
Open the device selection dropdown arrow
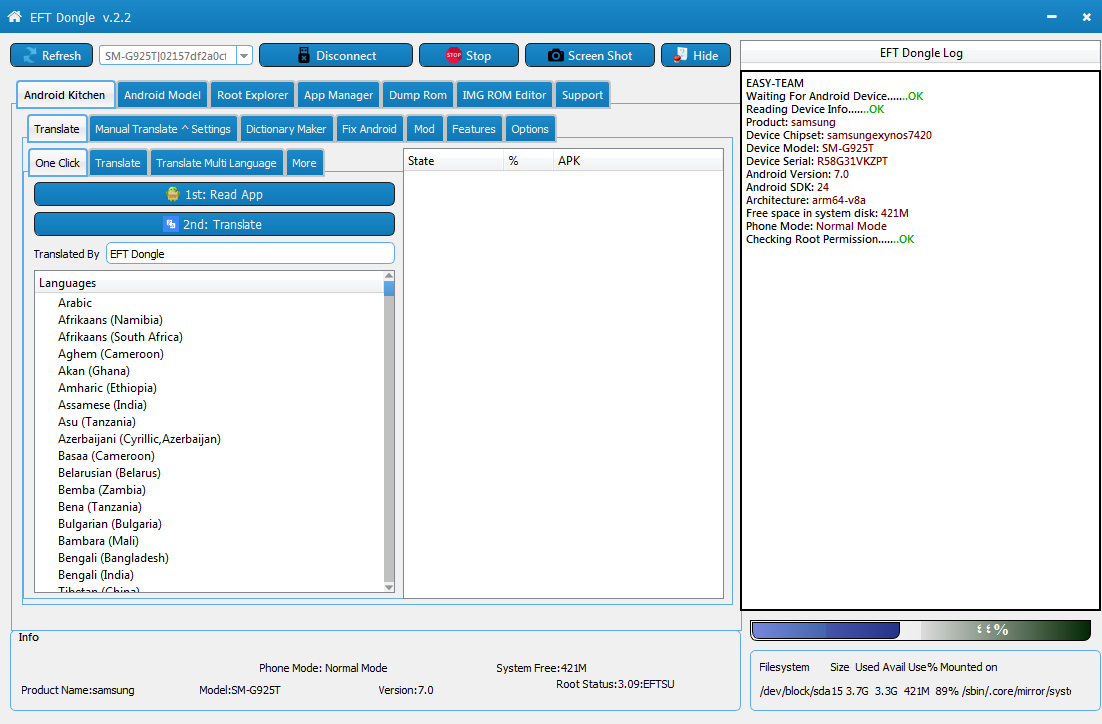pos(244,56)
